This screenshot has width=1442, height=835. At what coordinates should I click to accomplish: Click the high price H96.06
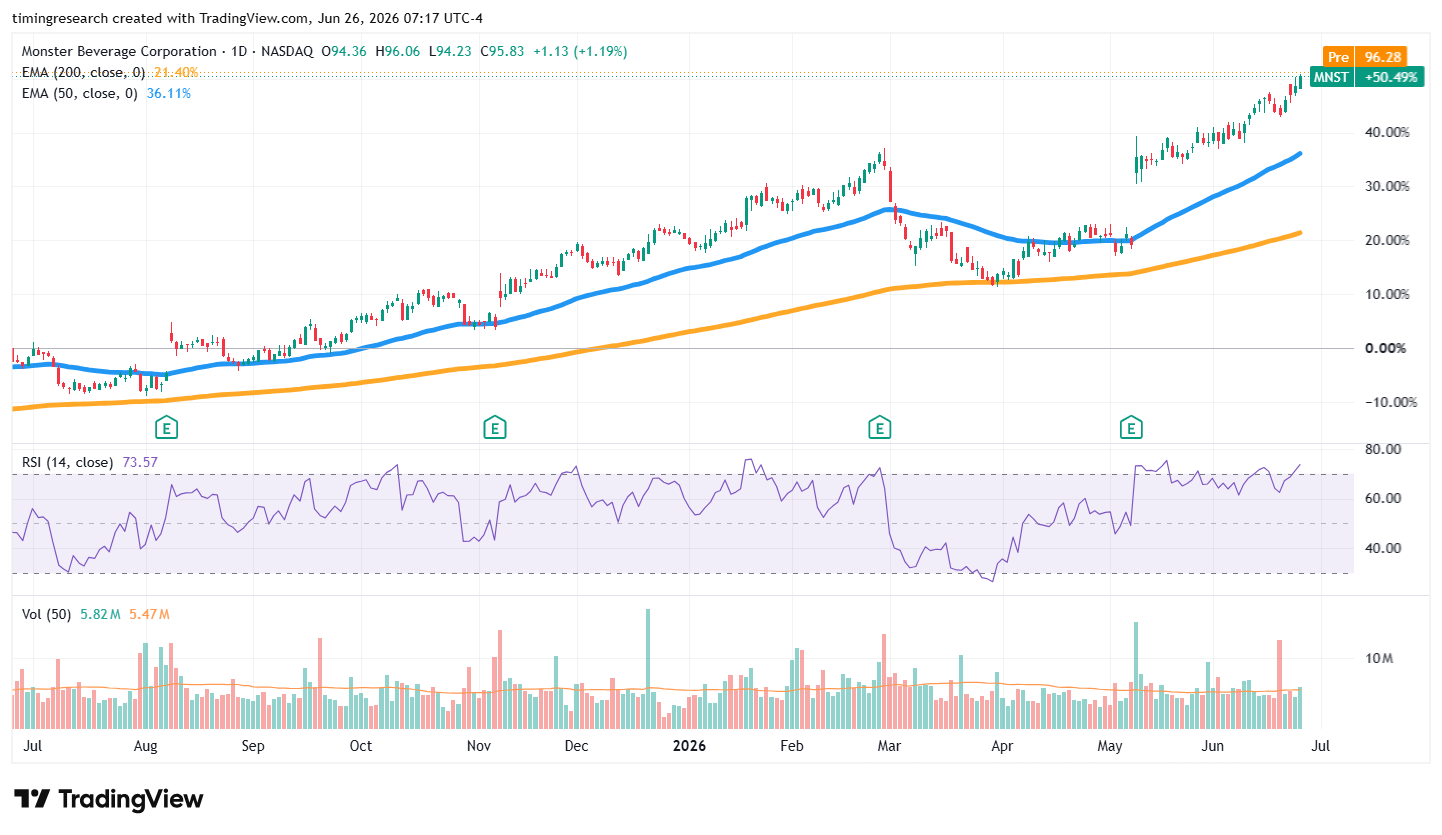[396, 51]
